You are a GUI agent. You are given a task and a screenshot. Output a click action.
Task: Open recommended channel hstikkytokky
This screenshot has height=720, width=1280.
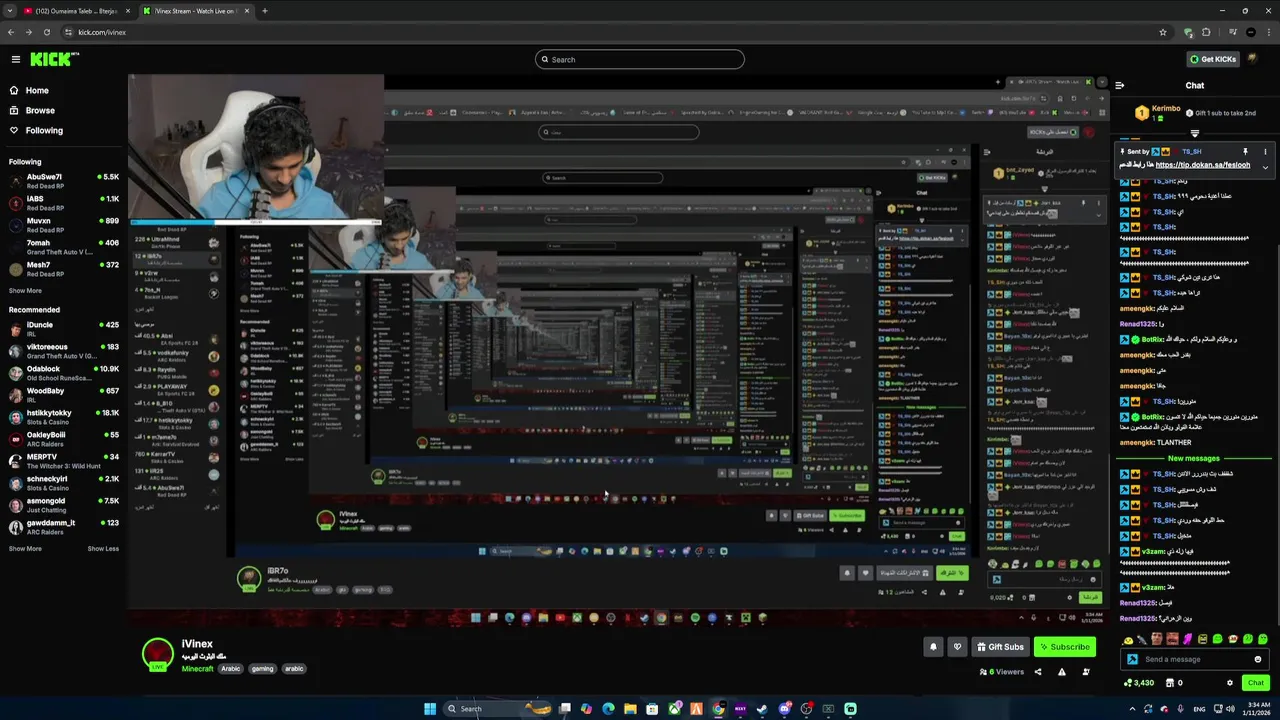click(x=64, y=416)
